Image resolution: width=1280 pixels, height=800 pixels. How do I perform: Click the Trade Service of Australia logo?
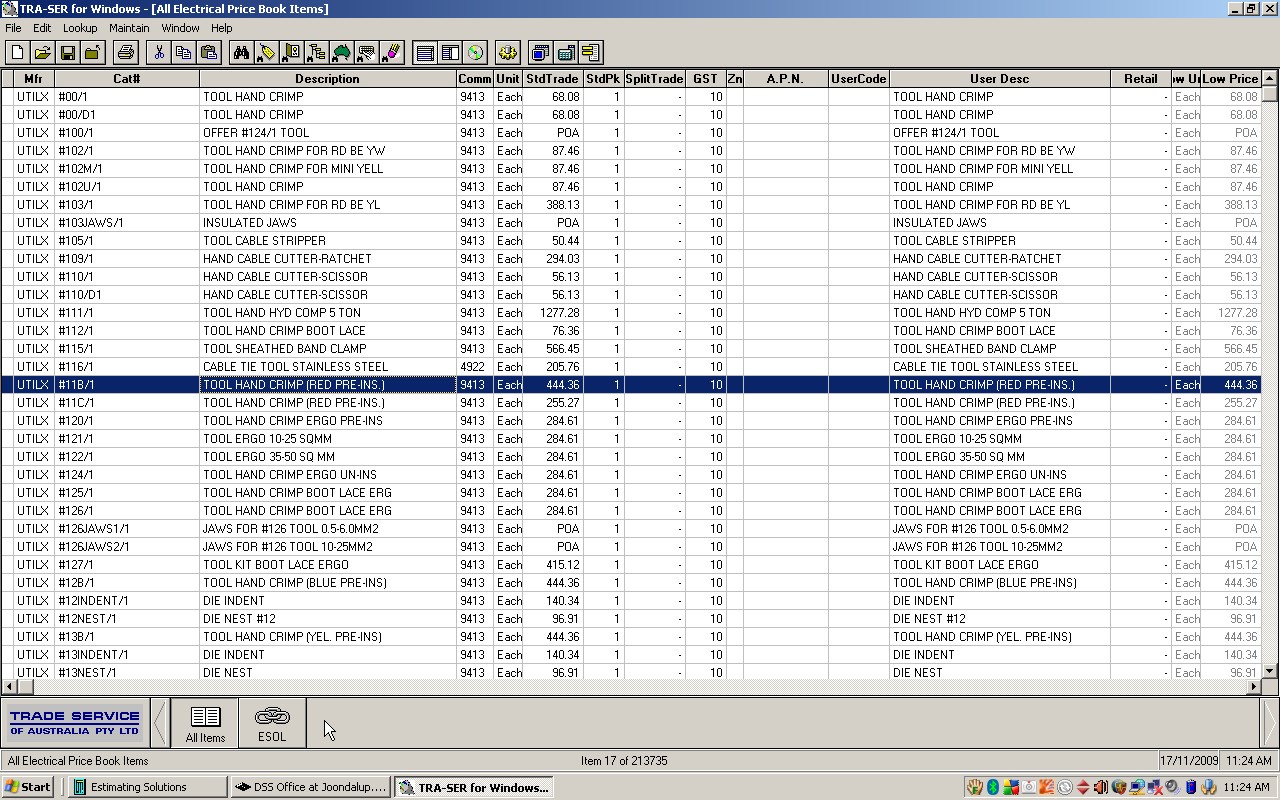point(75,722)
